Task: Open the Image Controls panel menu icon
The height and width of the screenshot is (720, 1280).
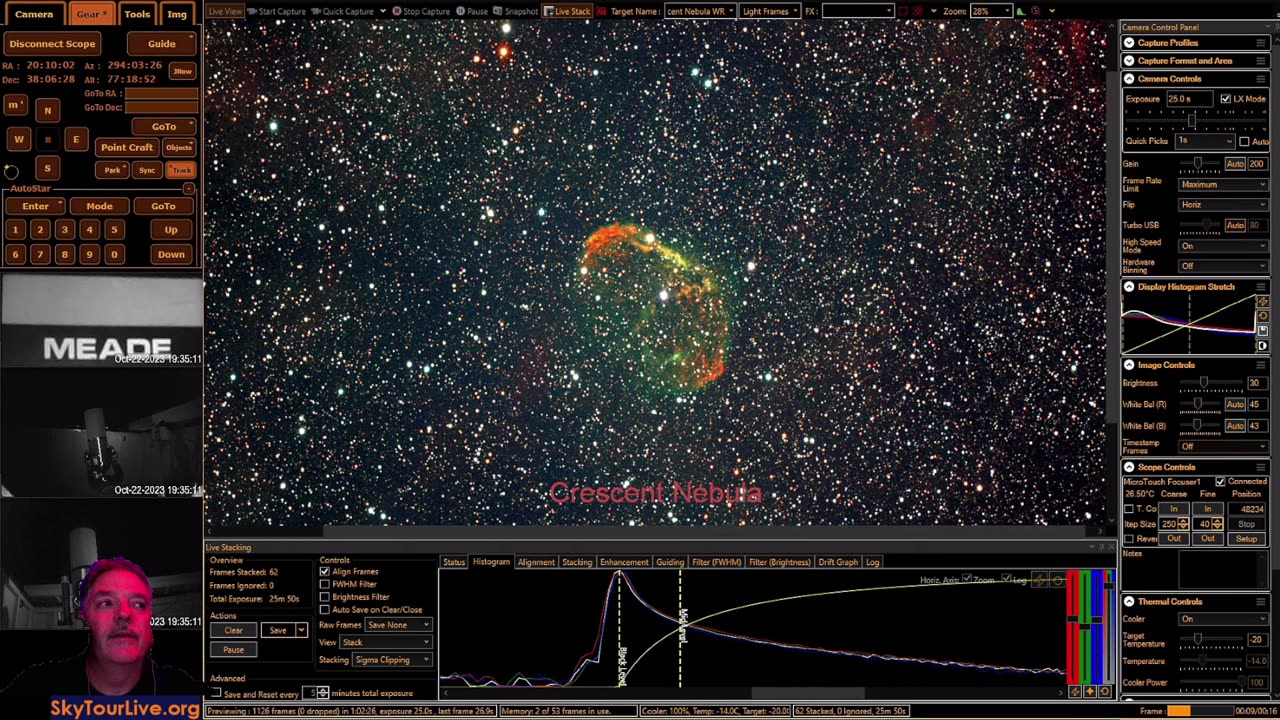Action: (x=1262, y=365)
